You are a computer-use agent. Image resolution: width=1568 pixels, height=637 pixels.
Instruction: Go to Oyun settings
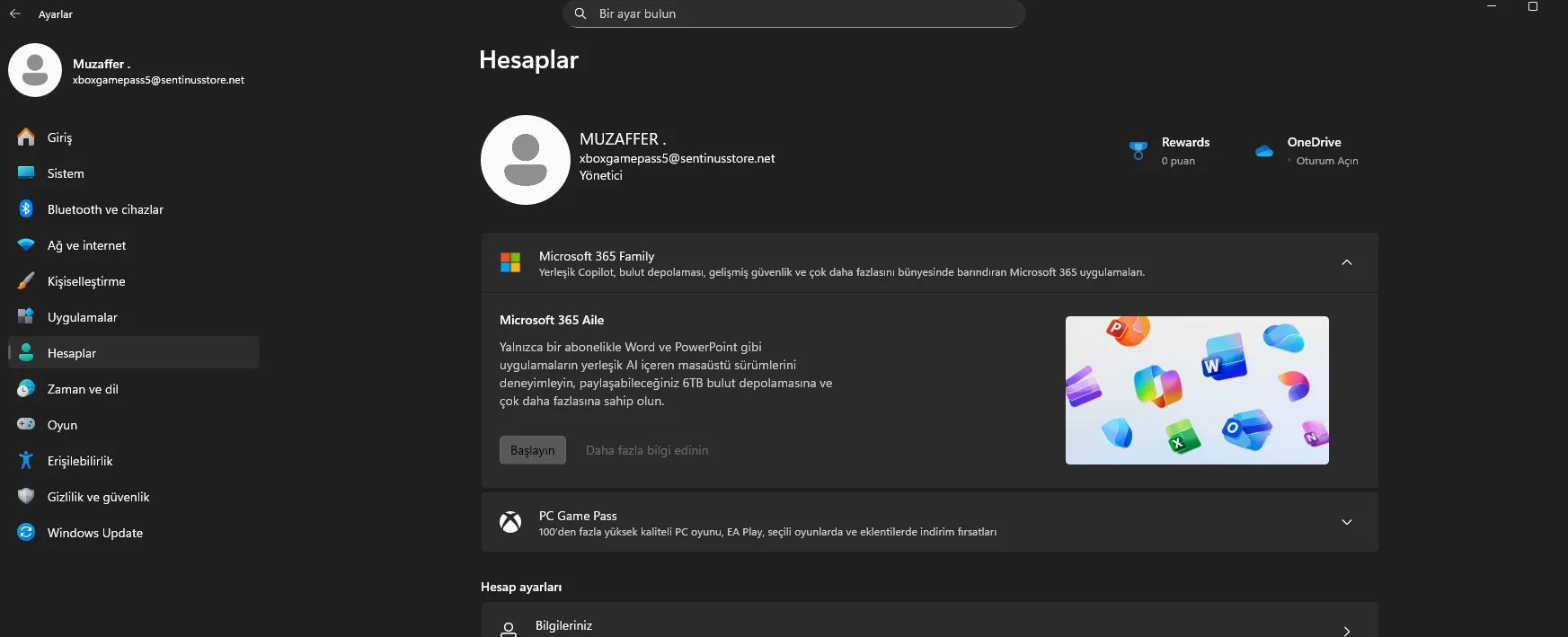pos(134,424)
